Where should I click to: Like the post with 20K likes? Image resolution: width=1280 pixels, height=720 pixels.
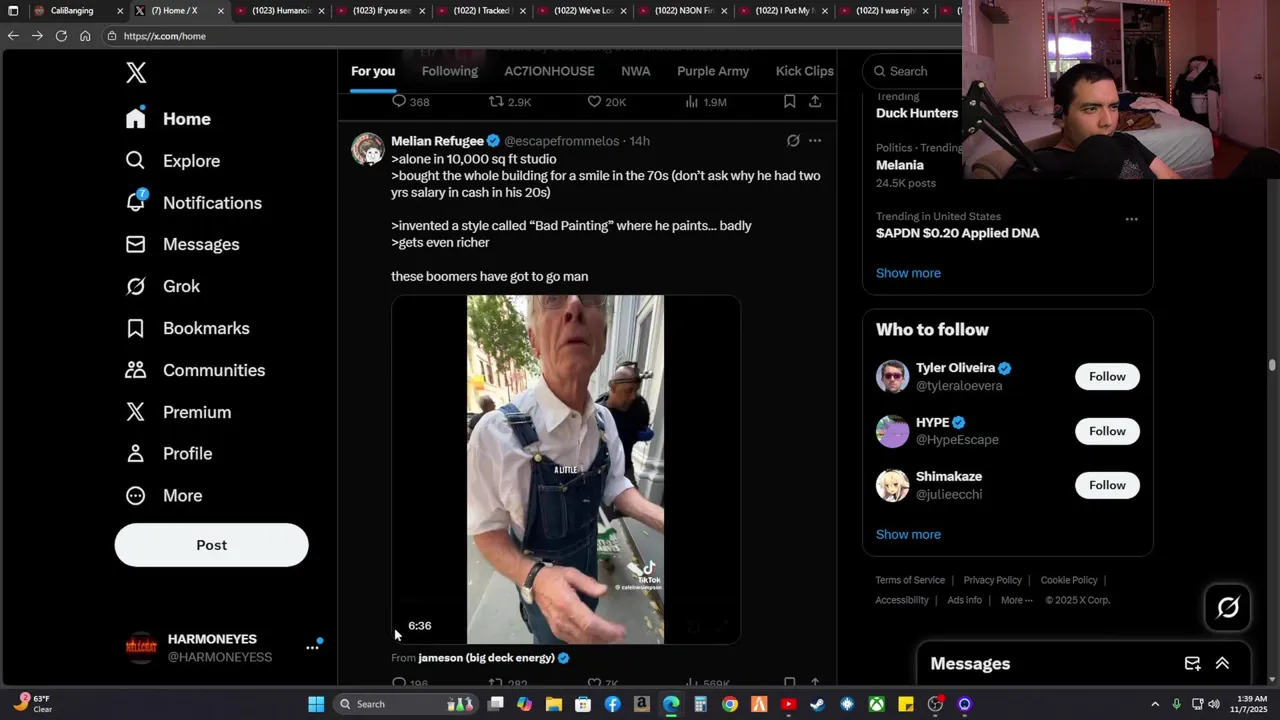tap(594, 101)
